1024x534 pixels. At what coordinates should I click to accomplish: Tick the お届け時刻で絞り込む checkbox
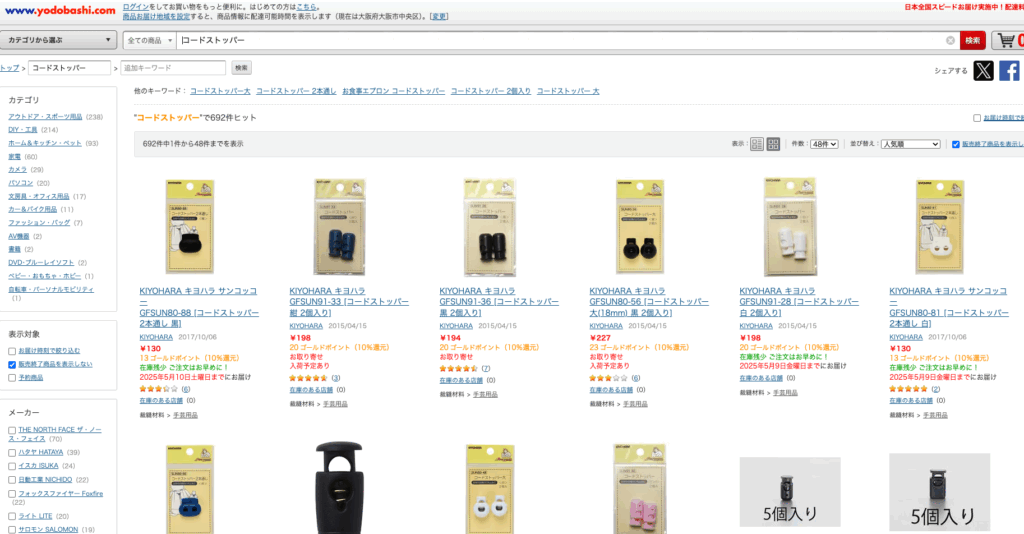tap(12, 351)
